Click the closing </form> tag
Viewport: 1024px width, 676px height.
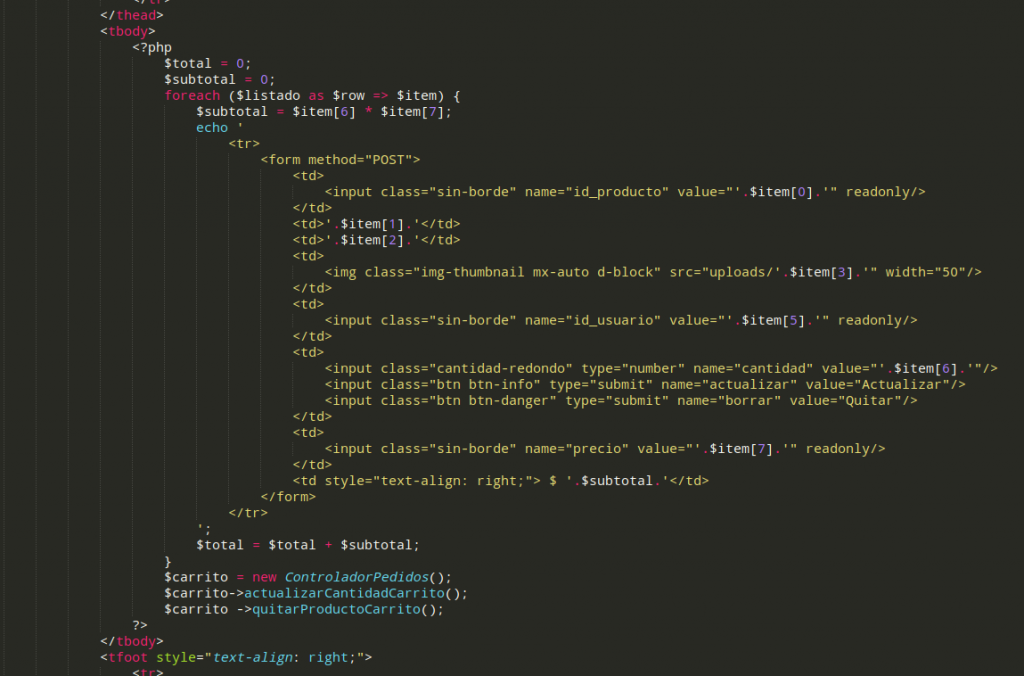(288, 496)
